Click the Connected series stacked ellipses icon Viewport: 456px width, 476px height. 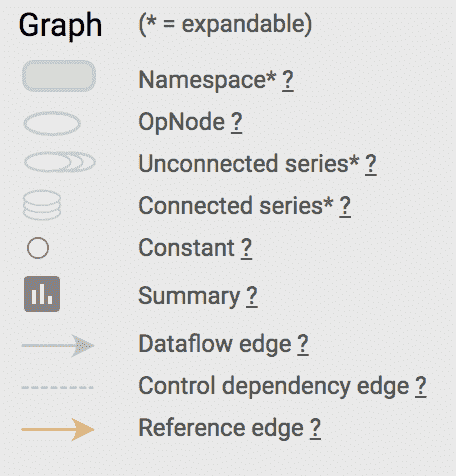click(x=42, y=205)
